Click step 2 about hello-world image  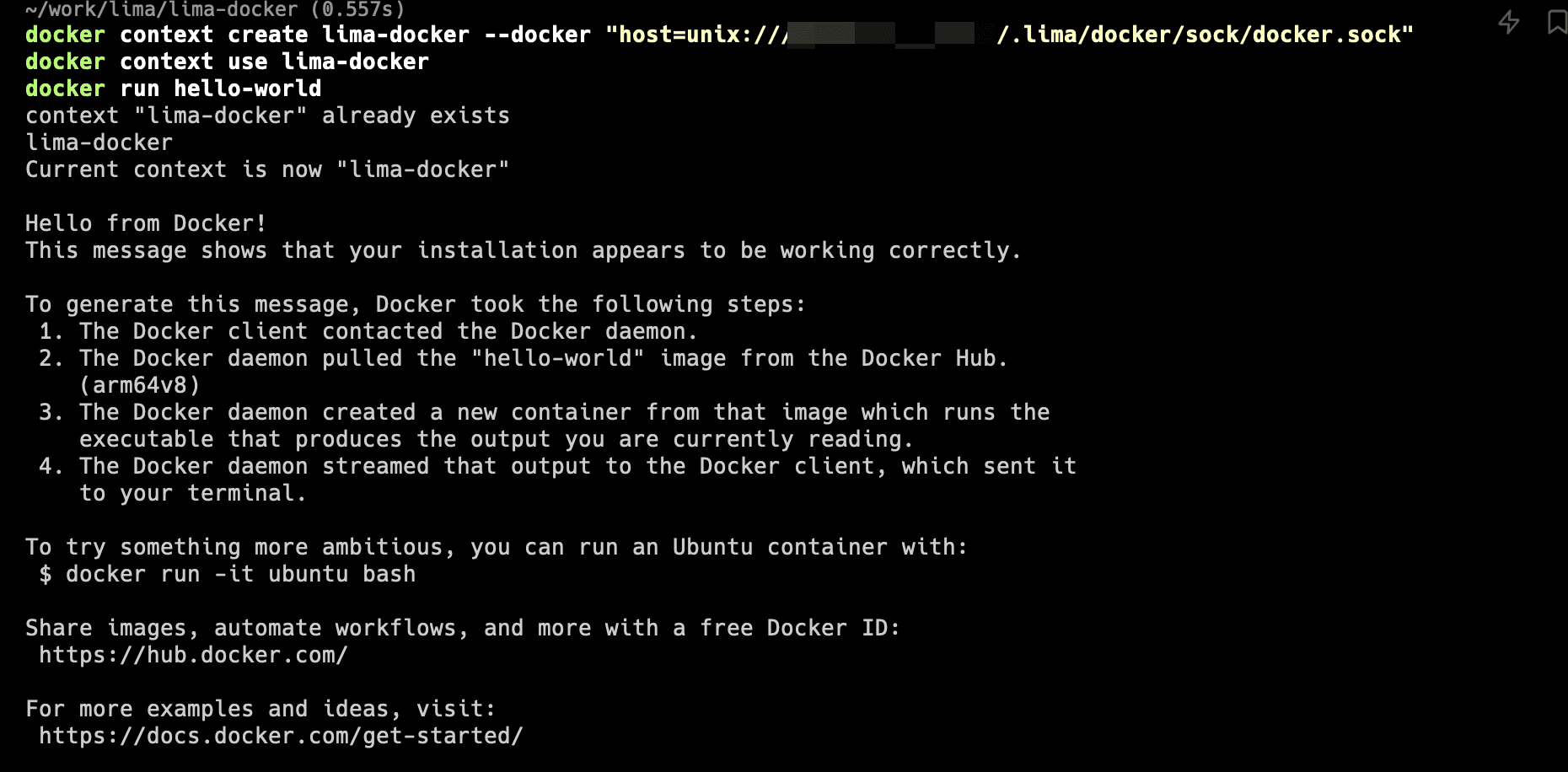point(524,358)
